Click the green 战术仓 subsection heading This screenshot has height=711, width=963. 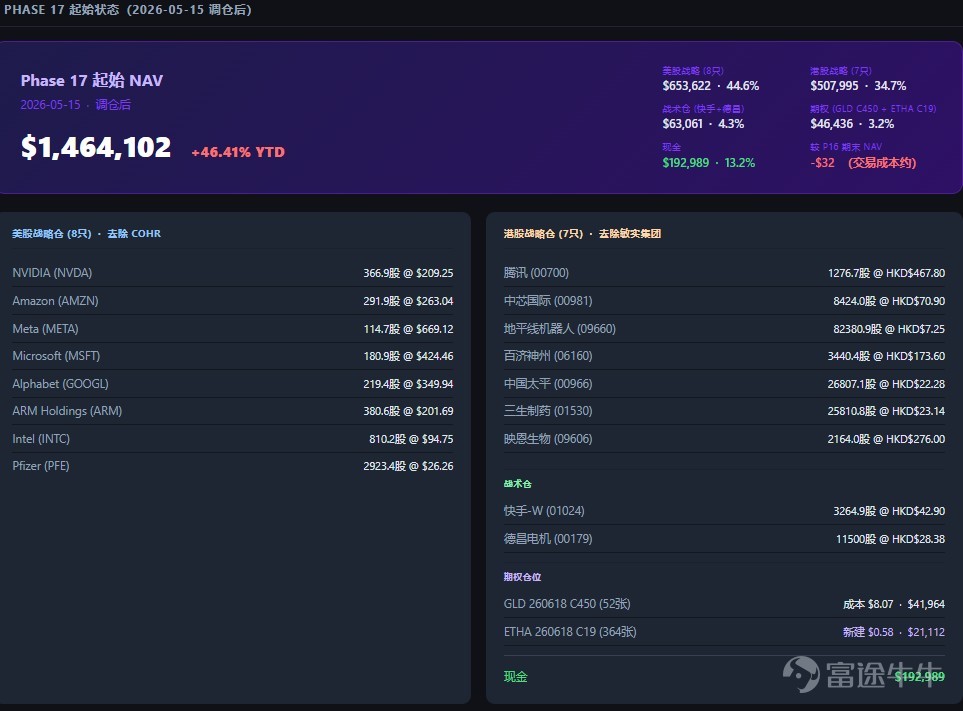point(517,484)
